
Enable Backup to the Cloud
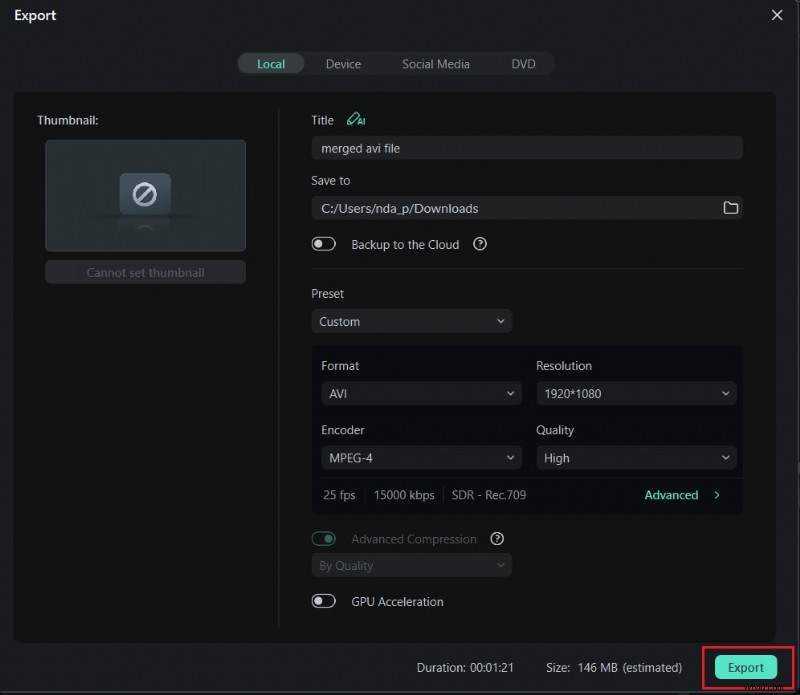[324, 243]
